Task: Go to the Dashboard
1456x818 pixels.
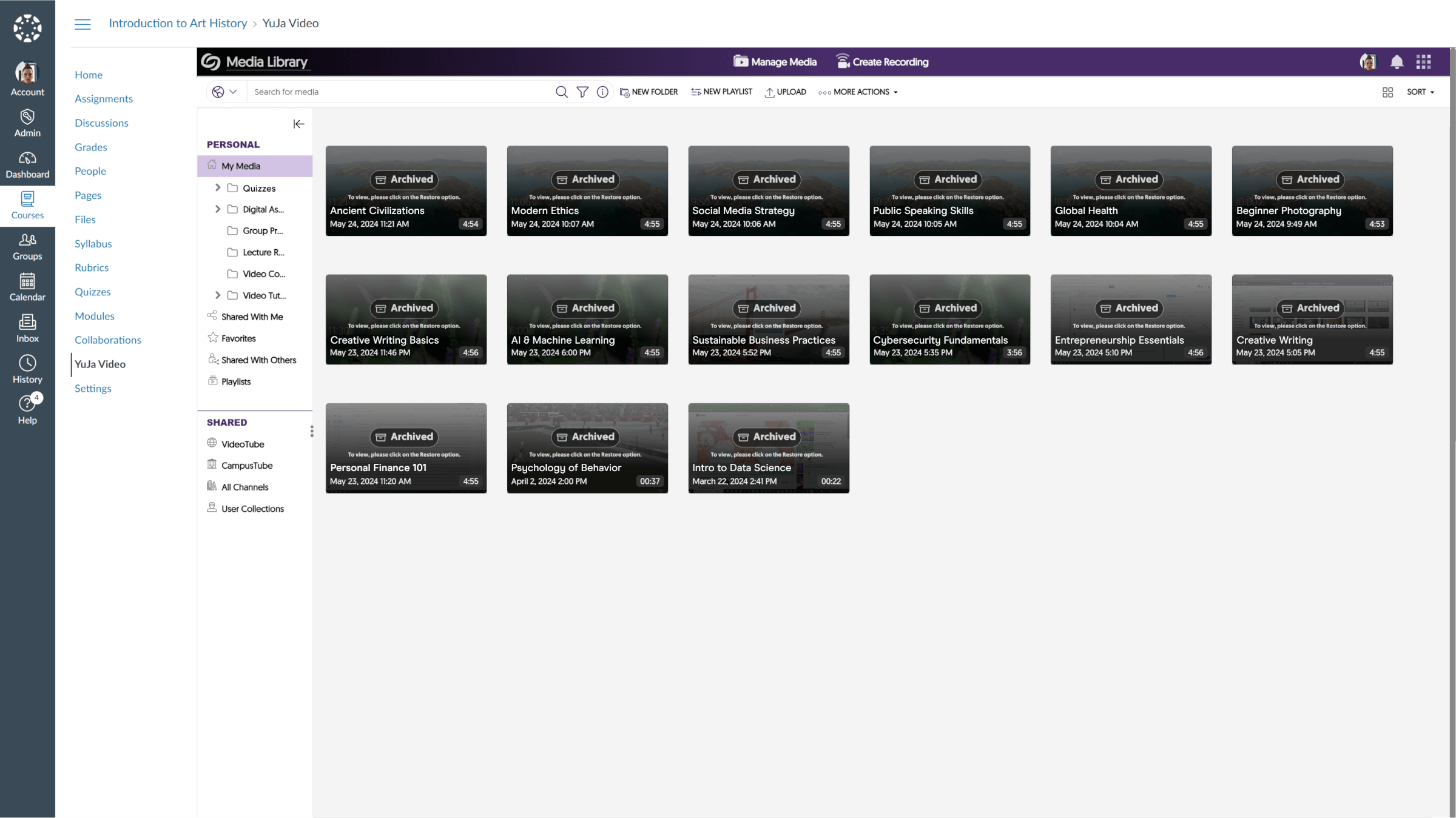Action: [27, 165]
